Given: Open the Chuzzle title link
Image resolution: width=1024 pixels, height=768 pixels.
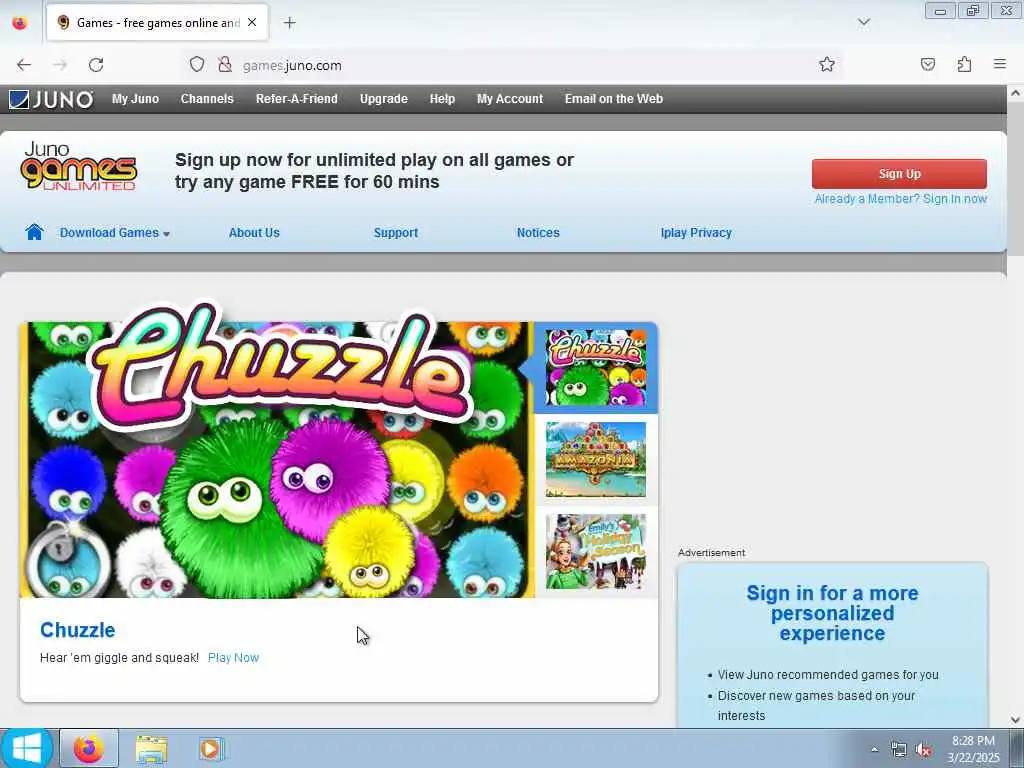Looking at the screenshot, I should point(77,630).
